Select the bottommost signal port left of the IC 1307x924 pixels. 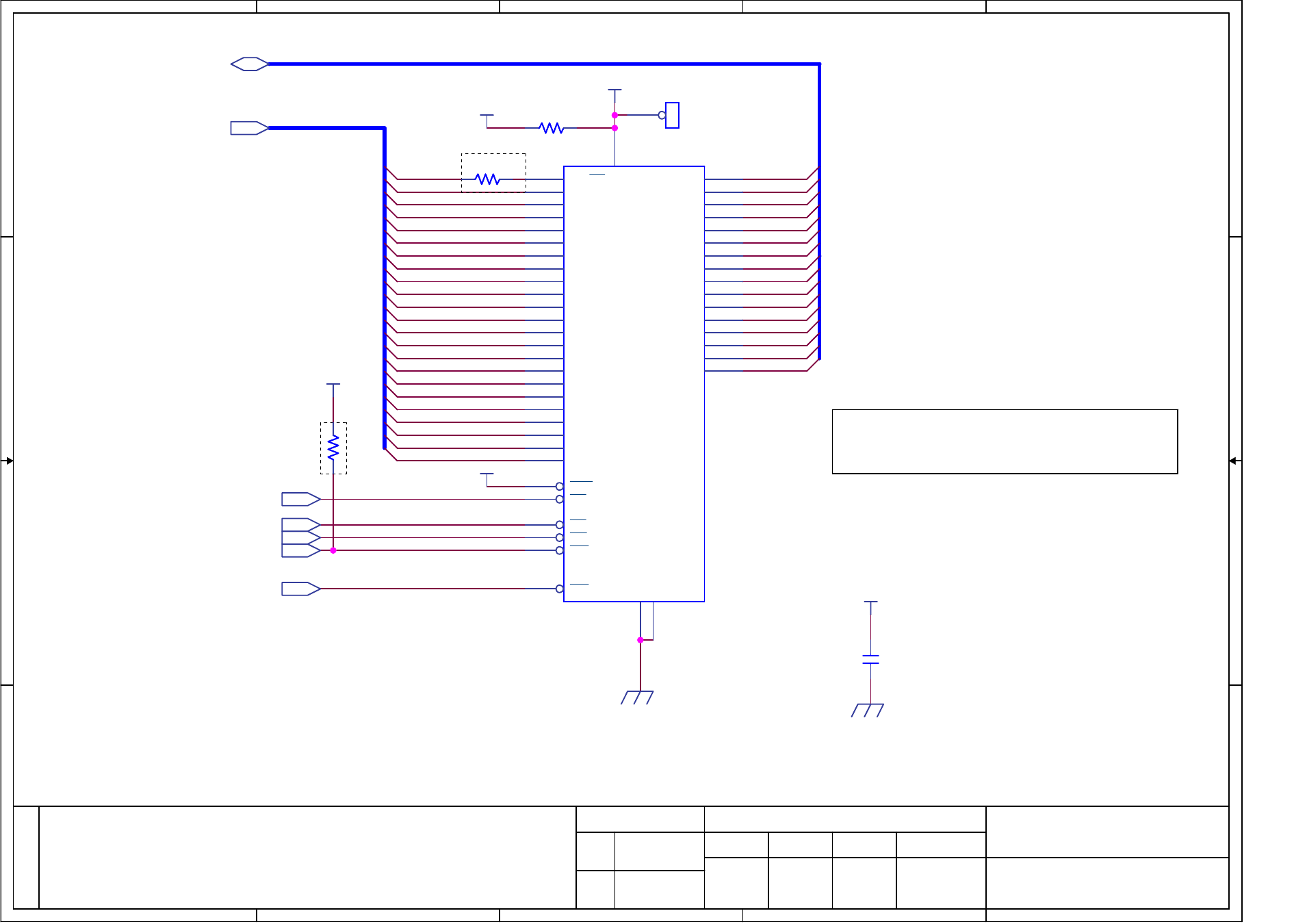[301, 589]
